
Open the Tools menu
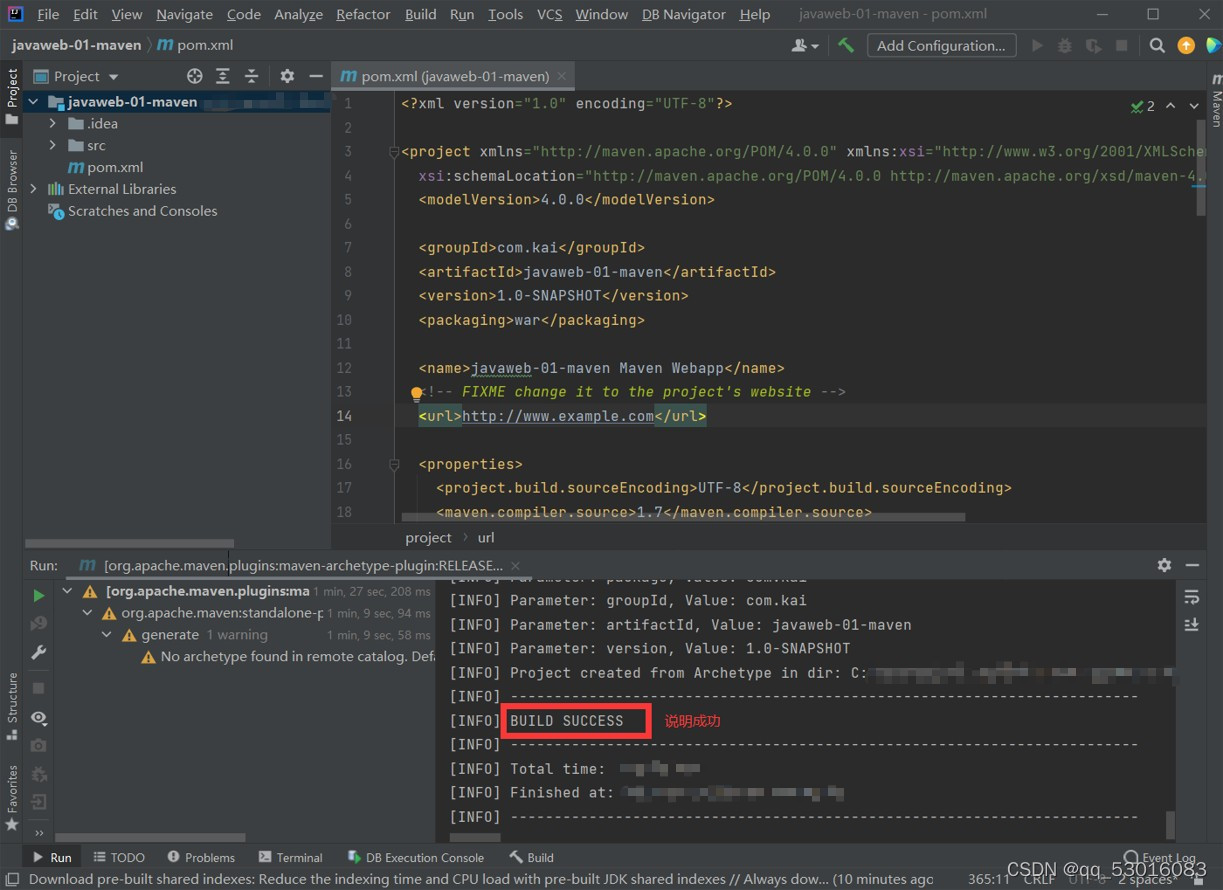[x=506, y=14]
